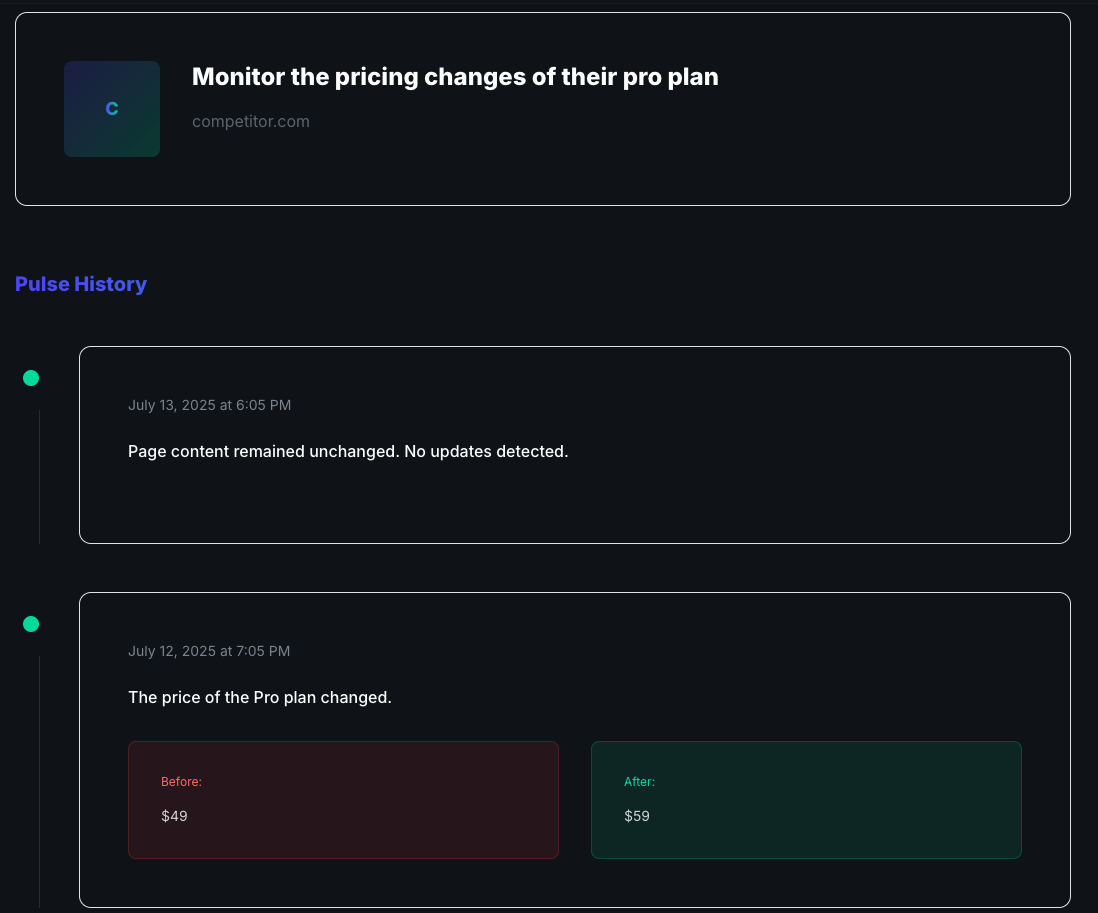Click the green timeline dot for July 13
Image resolution: width=1098 pixels, height=913 pixels.
[x=31, y=378]
